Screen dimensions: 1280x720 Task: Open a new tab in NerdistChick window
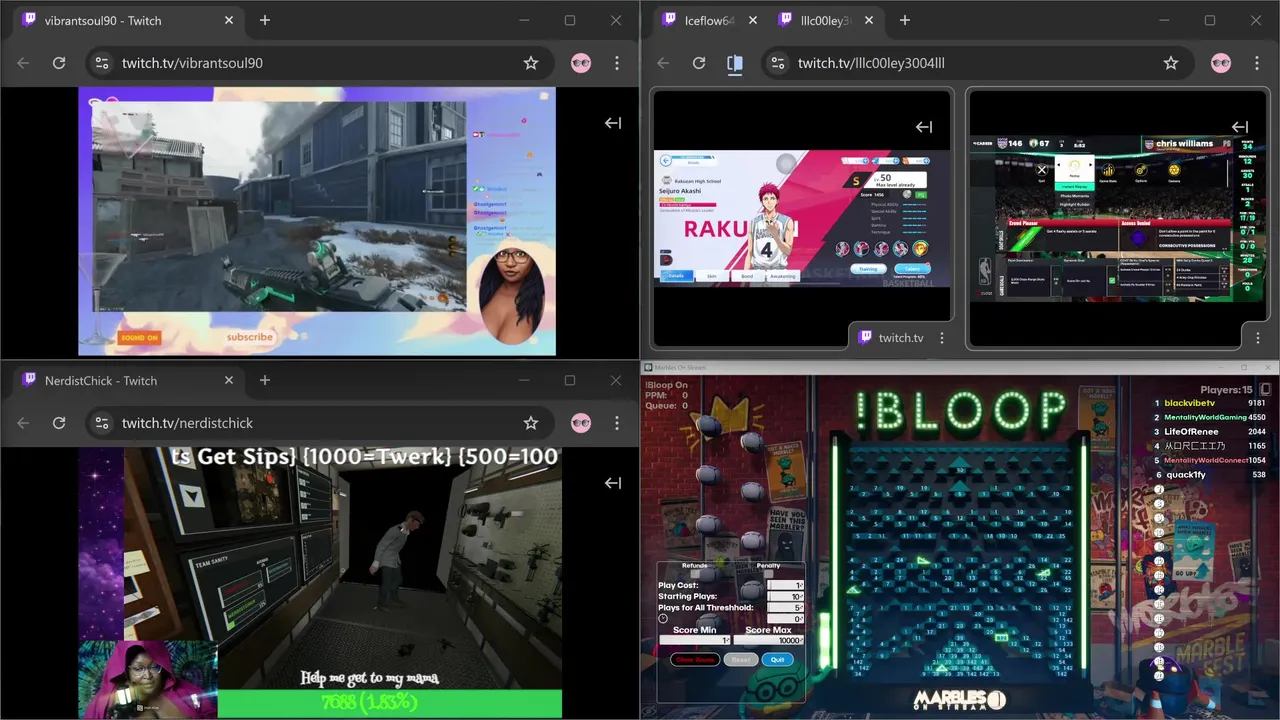tap(265, 380)
